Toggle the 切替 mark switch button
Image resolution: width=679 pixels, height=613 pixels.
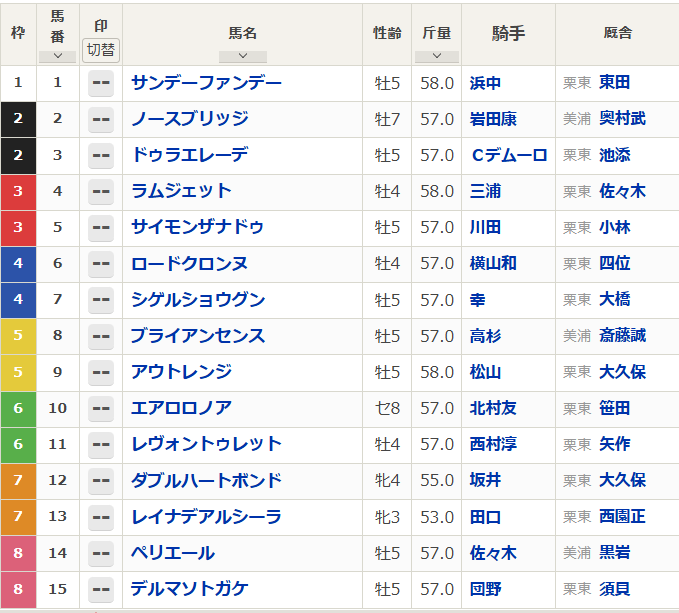tap(101, 50)
